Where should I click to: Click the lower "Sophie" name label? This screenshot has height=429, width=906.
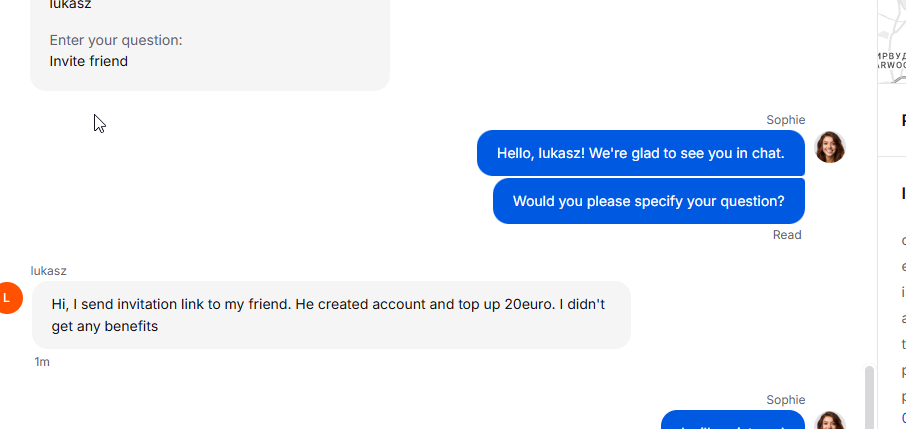[x=786, y=400]
